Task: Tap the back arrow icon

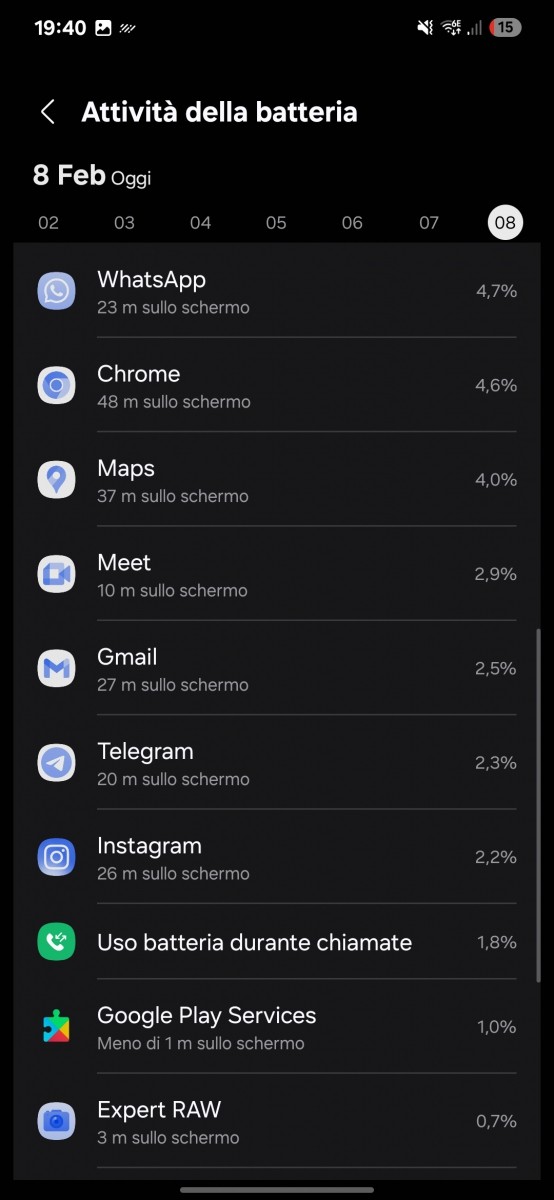Action: pos(47,111)
